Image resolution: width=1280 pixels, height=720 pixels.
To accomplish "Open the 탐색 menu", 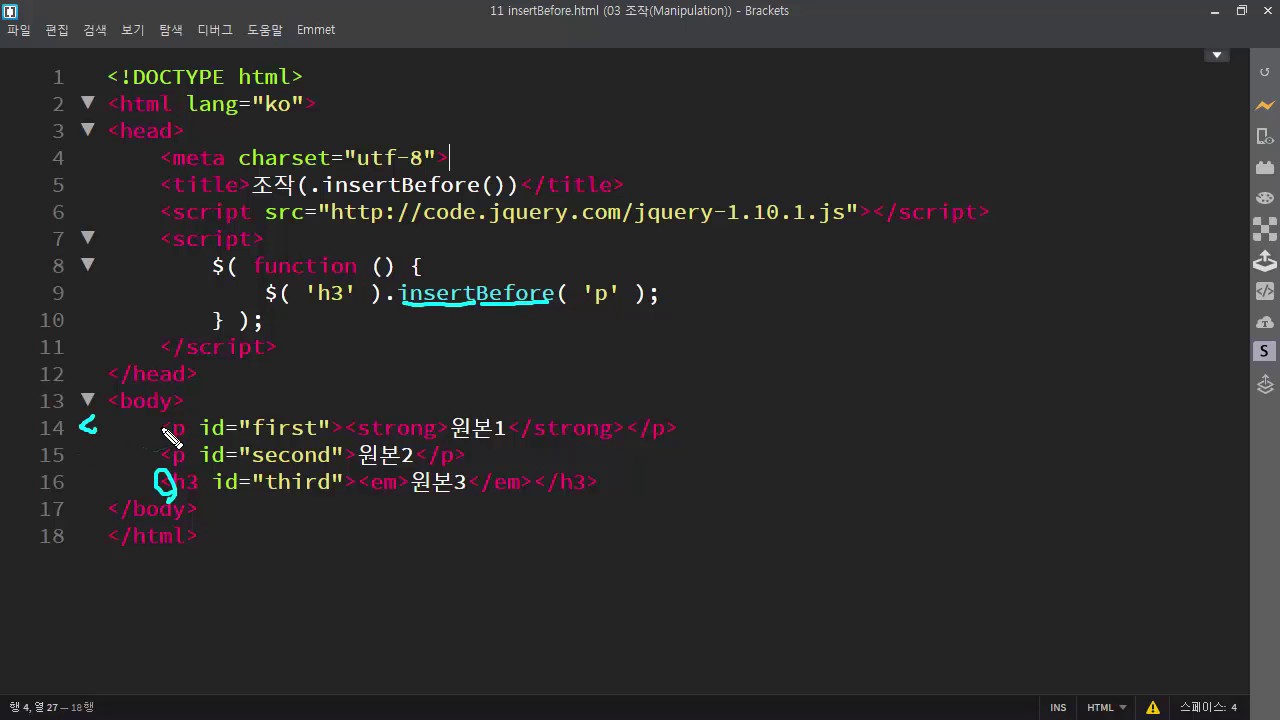I will click(x=171, y=30).
